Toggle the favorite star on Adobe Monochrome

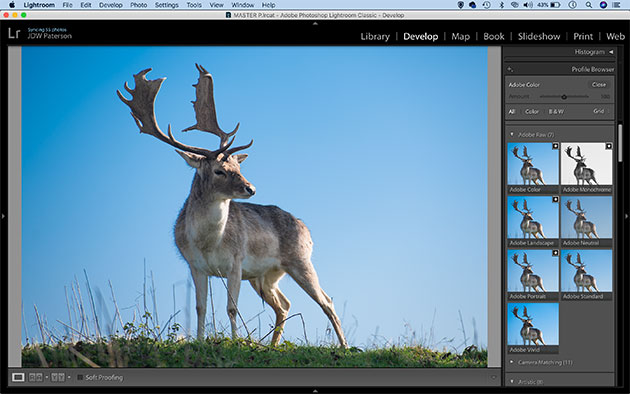(609, 146)
